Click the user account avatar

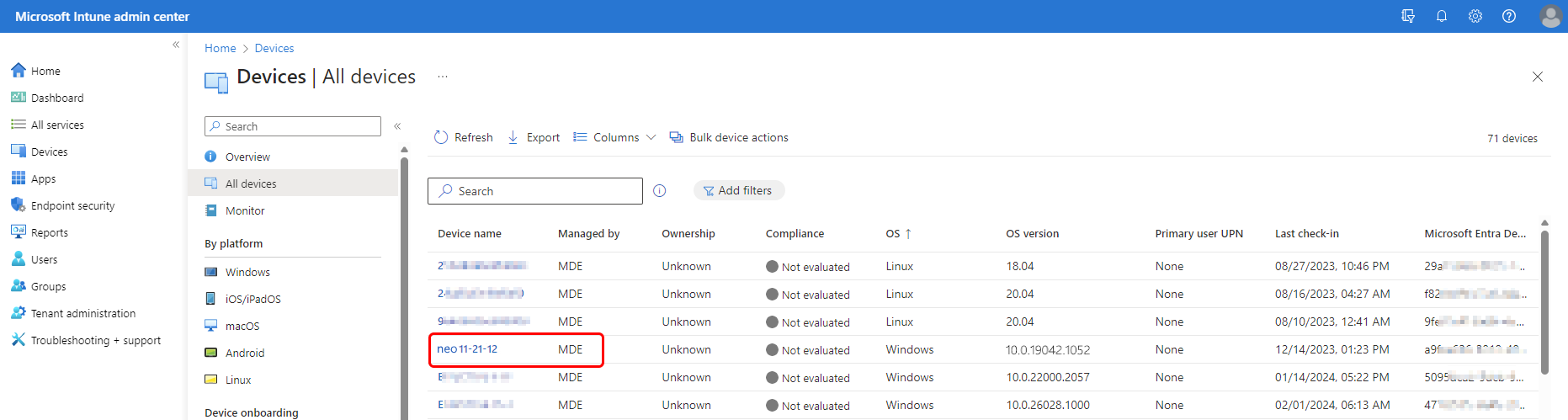(x=1550, y=16)
